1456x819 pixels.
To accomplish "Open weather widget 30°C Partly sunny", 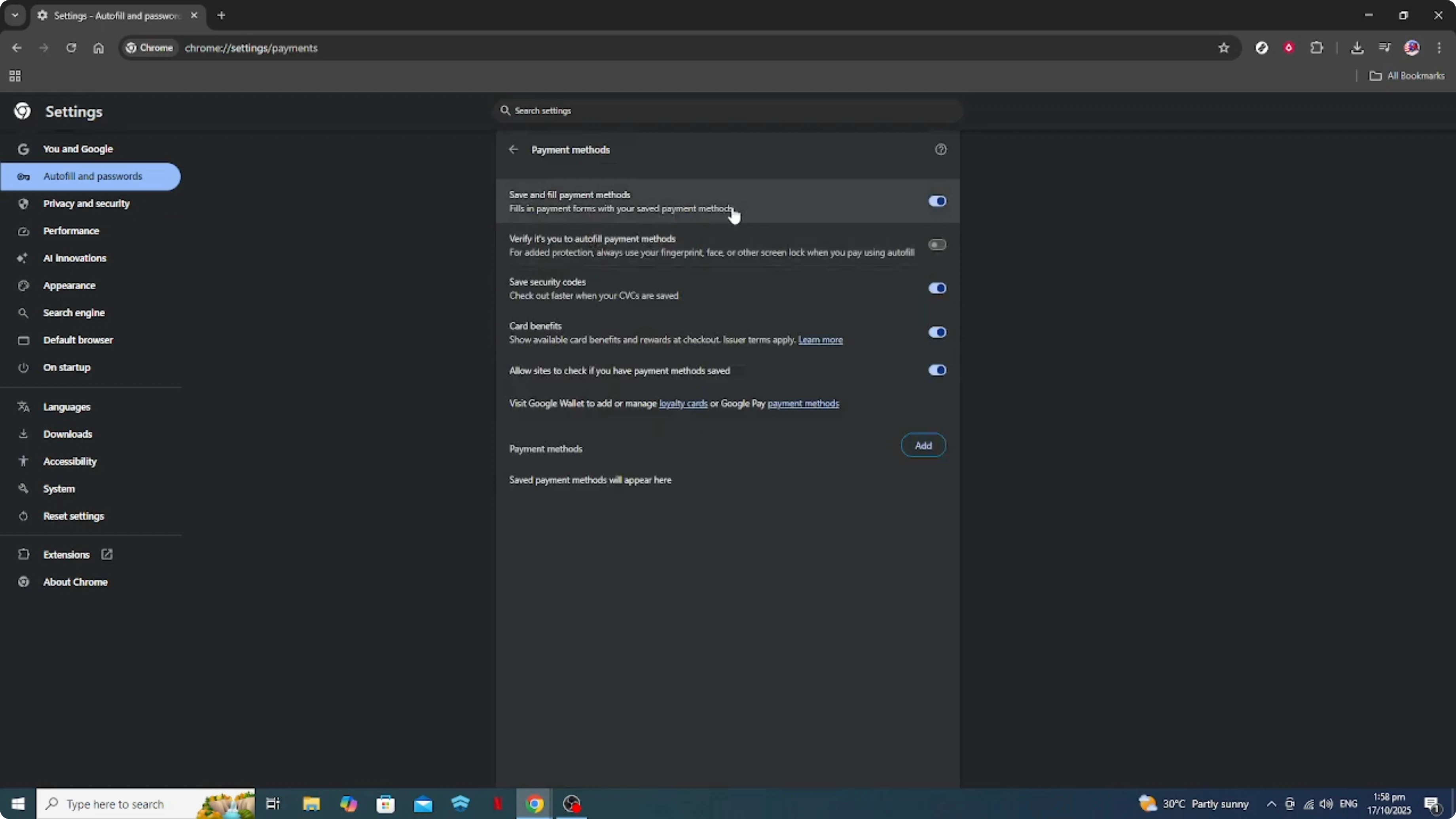I will (1194, 804).
